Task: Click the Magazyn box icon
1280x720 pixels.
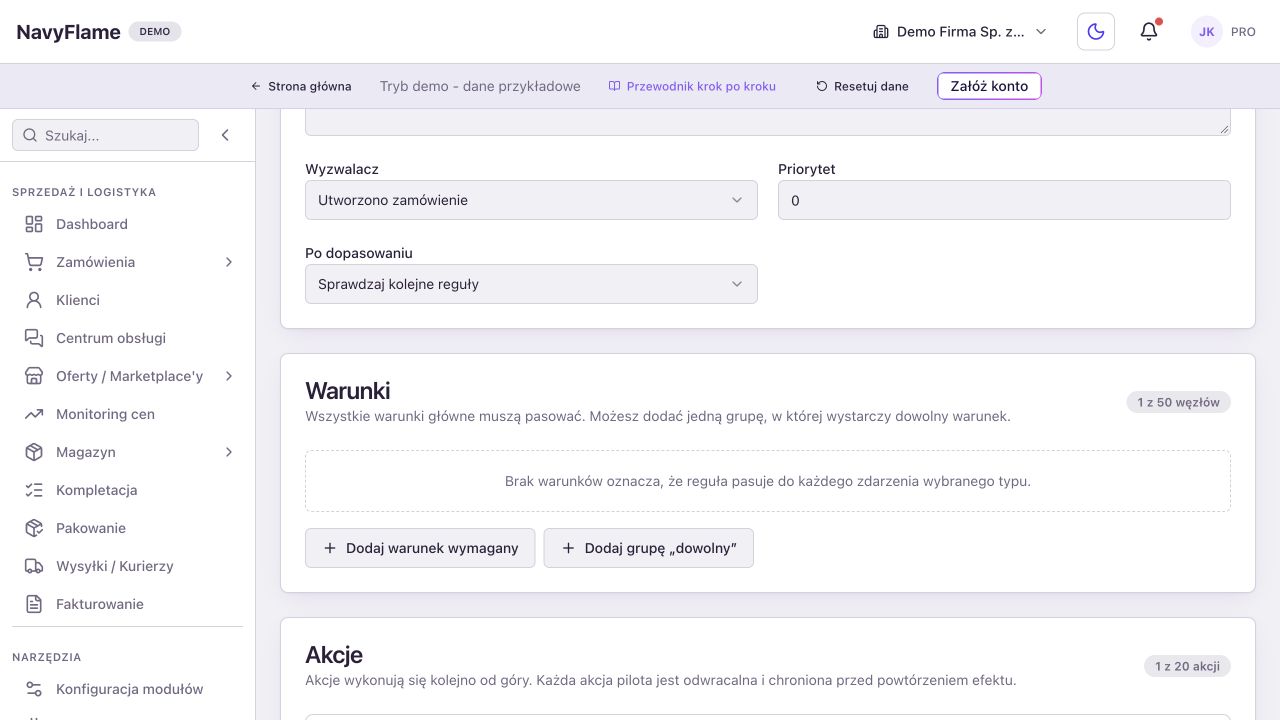Action: click(34, 452)
